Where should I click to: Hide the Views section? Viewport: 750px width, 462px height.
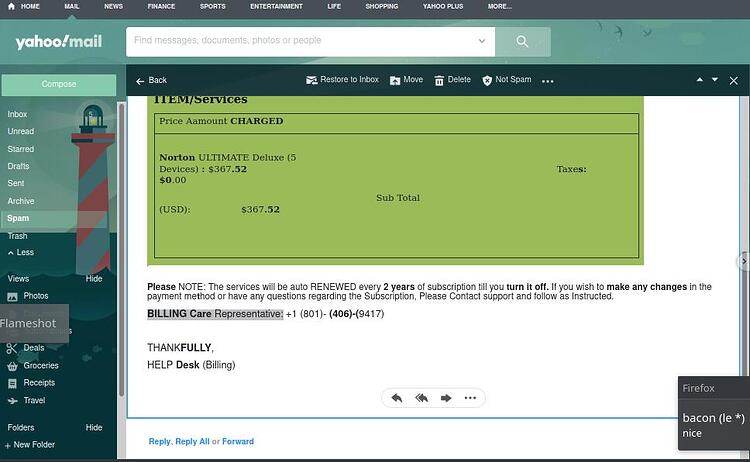click(94, 279)
